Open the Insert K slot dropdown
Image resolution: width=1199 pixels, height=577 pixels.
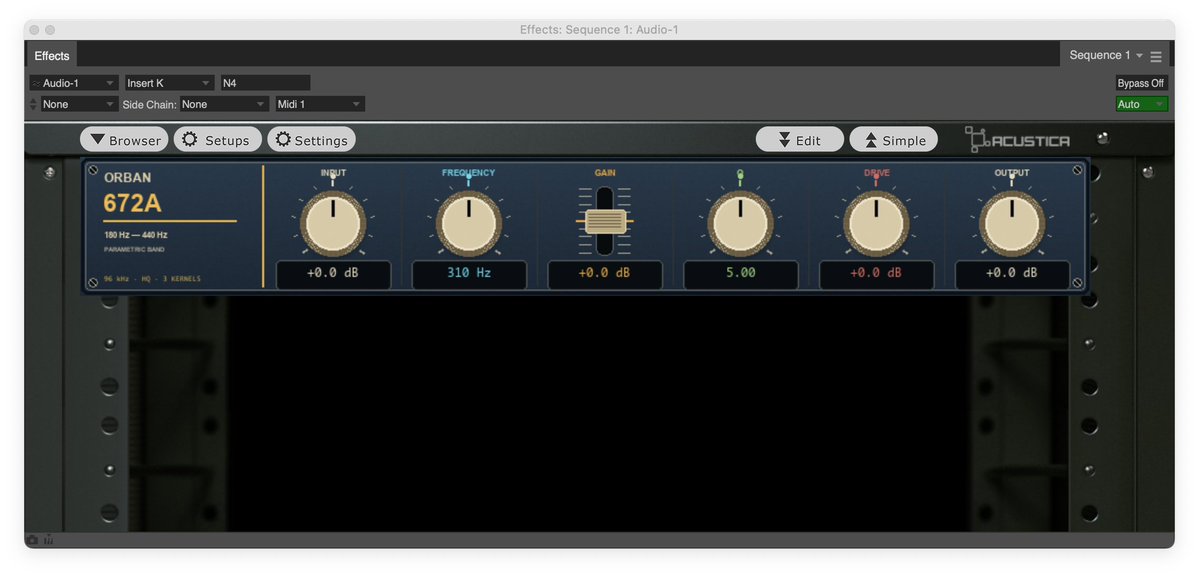click(x=170, y=83)
